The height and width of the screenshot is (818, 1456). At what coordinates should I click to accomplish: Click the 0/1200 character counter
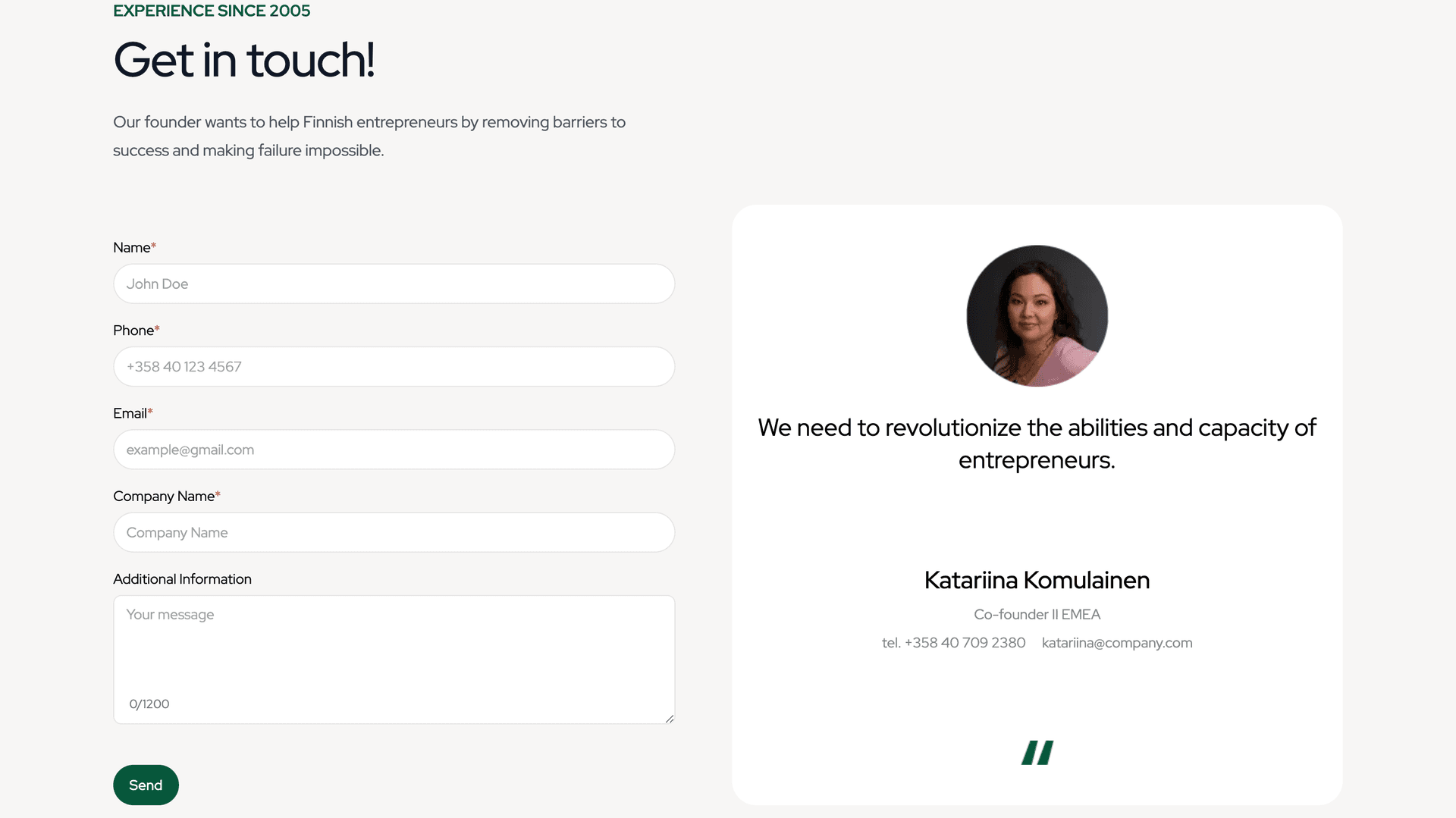pyautogui.click(x=149, y=704)
